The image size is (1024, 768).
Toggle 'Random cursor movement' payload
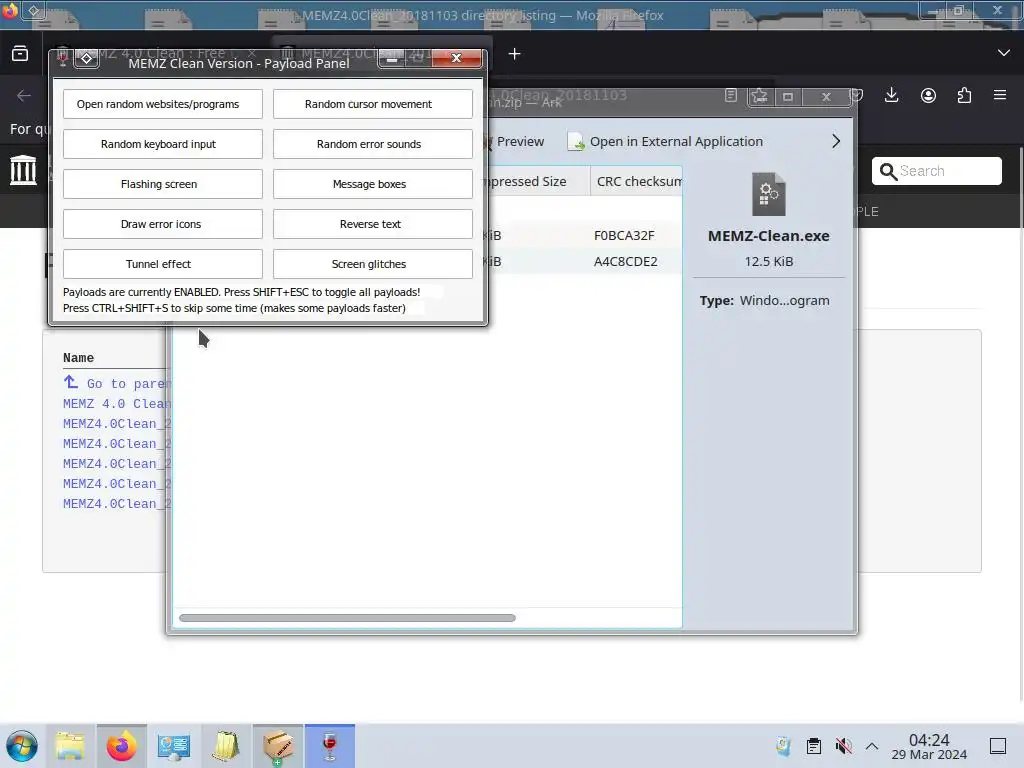(372, 104)
